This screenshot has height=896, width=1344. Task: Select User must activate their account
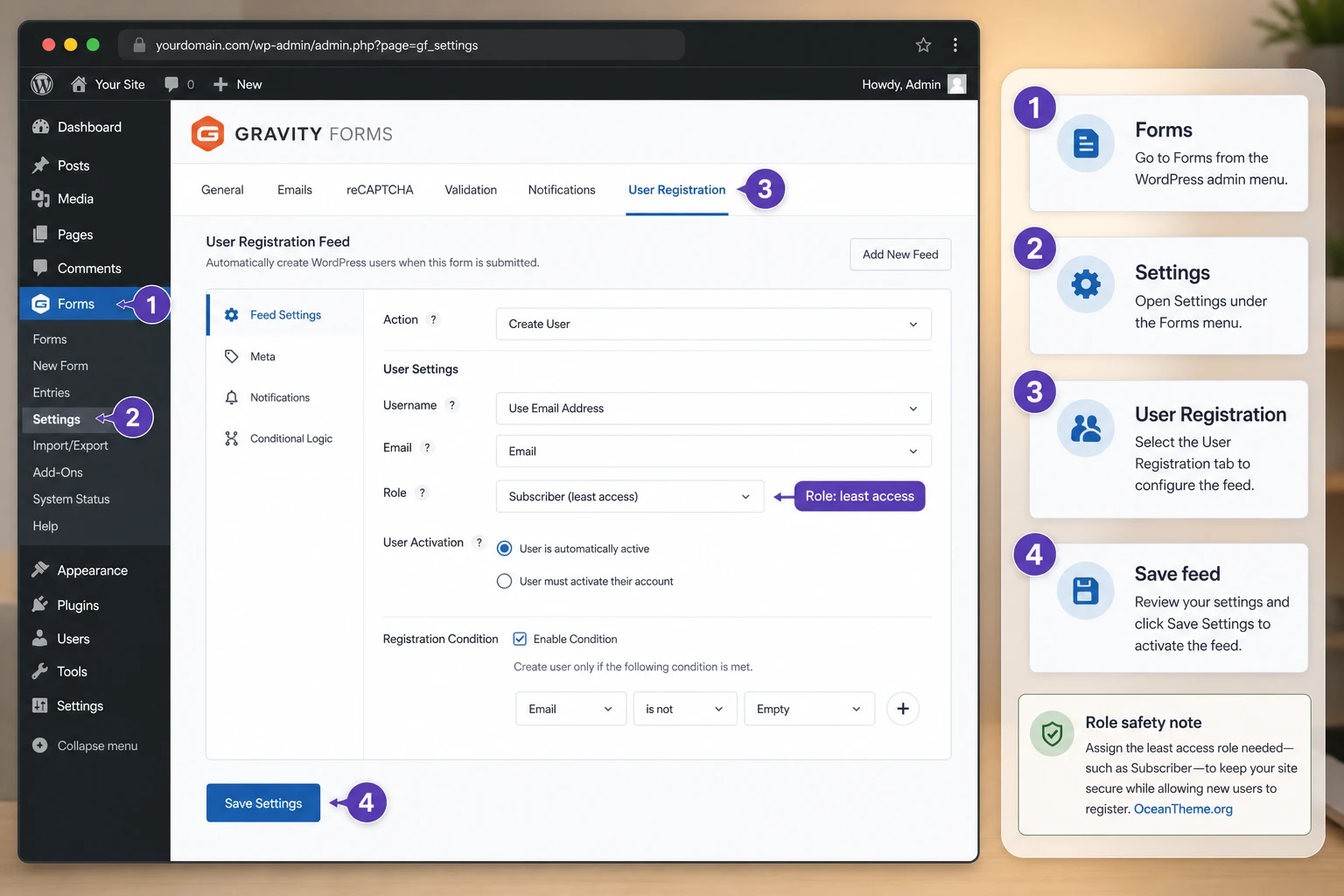point(504,581)
